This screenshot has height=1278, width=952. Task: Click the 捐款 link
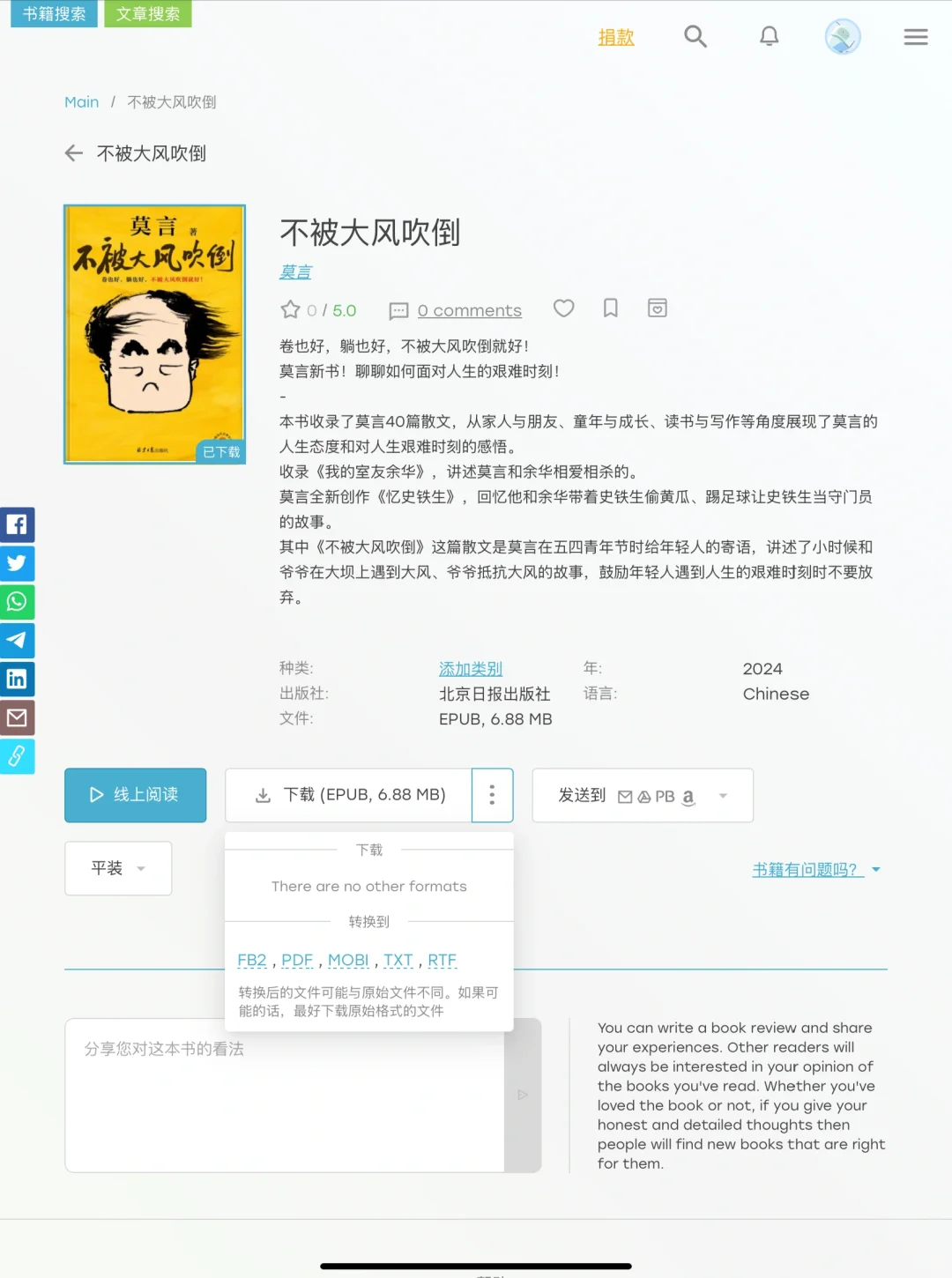pyautogui.click(x=616, y=37)
